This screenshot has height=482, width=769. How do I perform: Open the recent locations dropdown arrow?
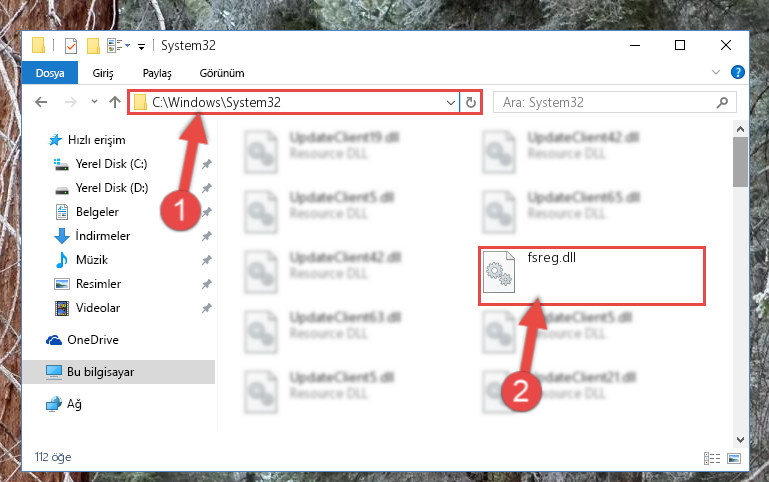[94, 102]
